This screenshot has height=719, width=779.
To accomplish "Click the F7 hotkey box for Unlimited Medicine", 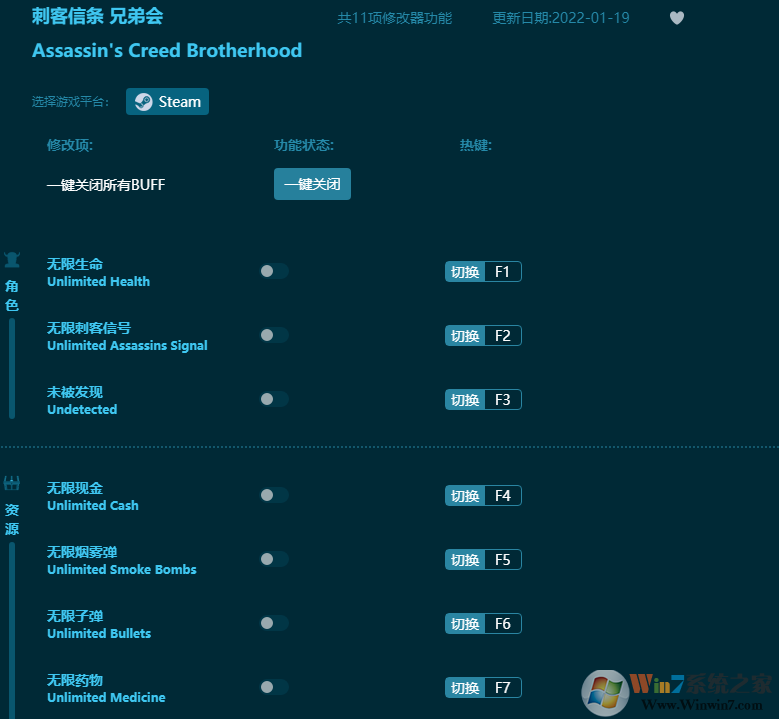I will click(x=503, y=688).
